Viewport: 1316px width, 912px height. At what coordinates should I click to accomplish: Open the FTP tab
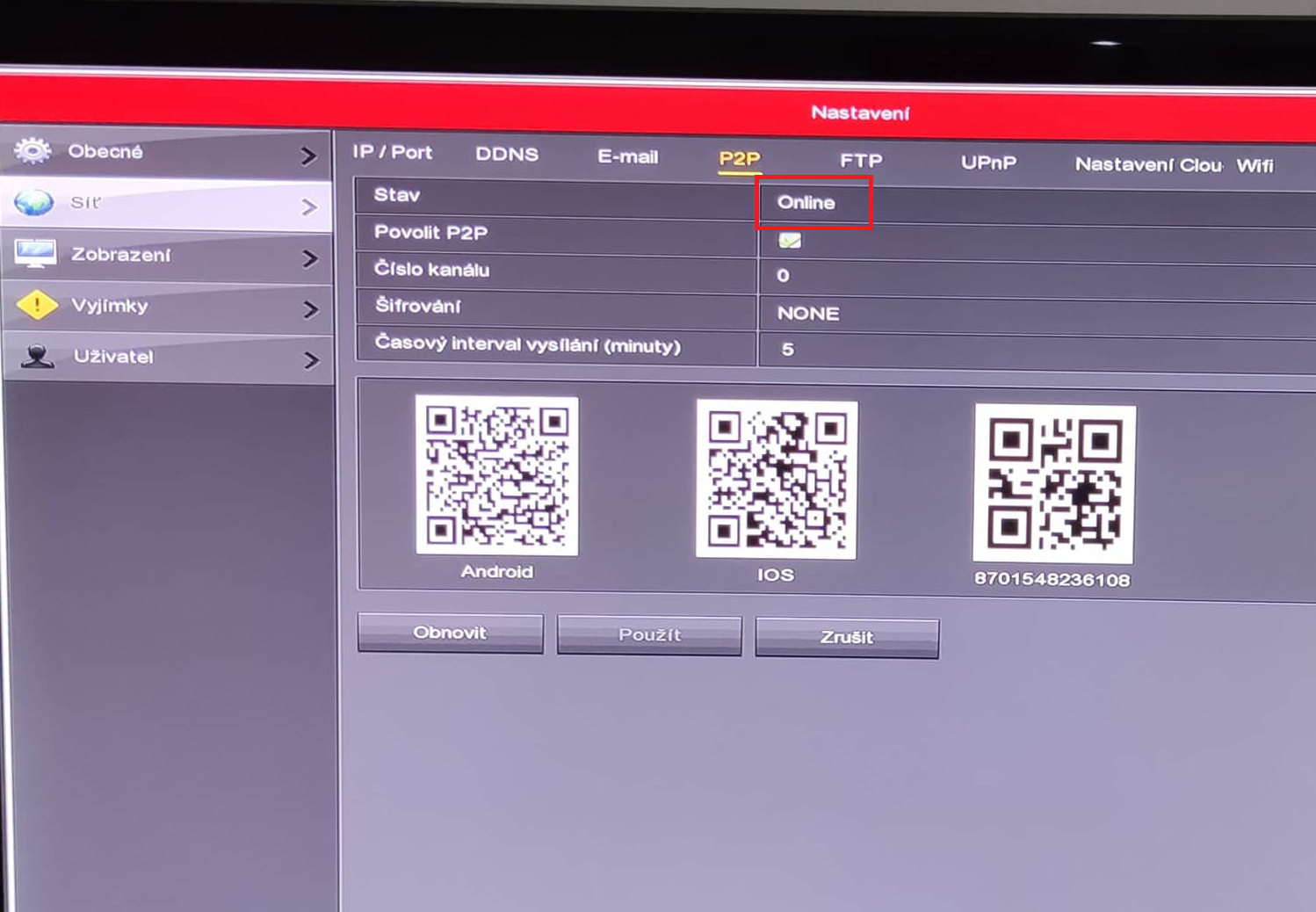click(x=861, y=161)
